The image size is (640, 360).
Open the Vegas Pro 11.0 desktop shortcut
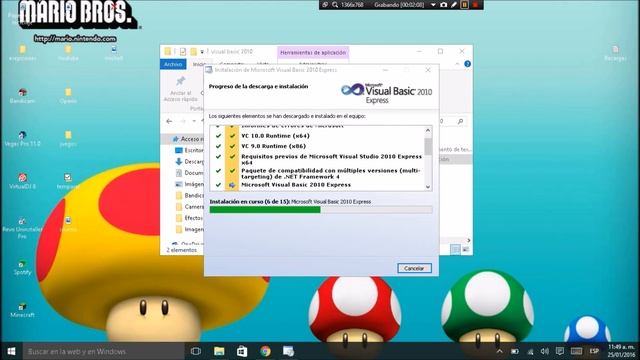coord(22,139)
